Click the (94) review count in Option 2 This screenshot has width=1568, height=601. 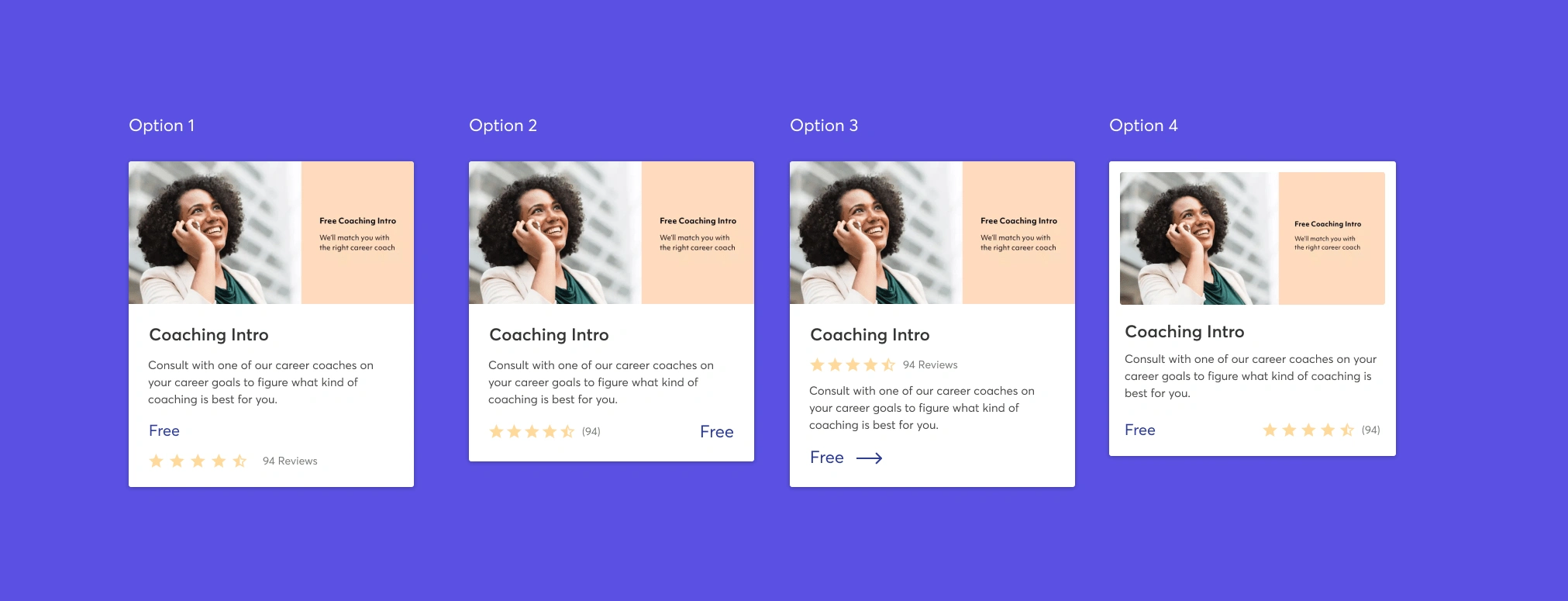[x=591, y=431]
